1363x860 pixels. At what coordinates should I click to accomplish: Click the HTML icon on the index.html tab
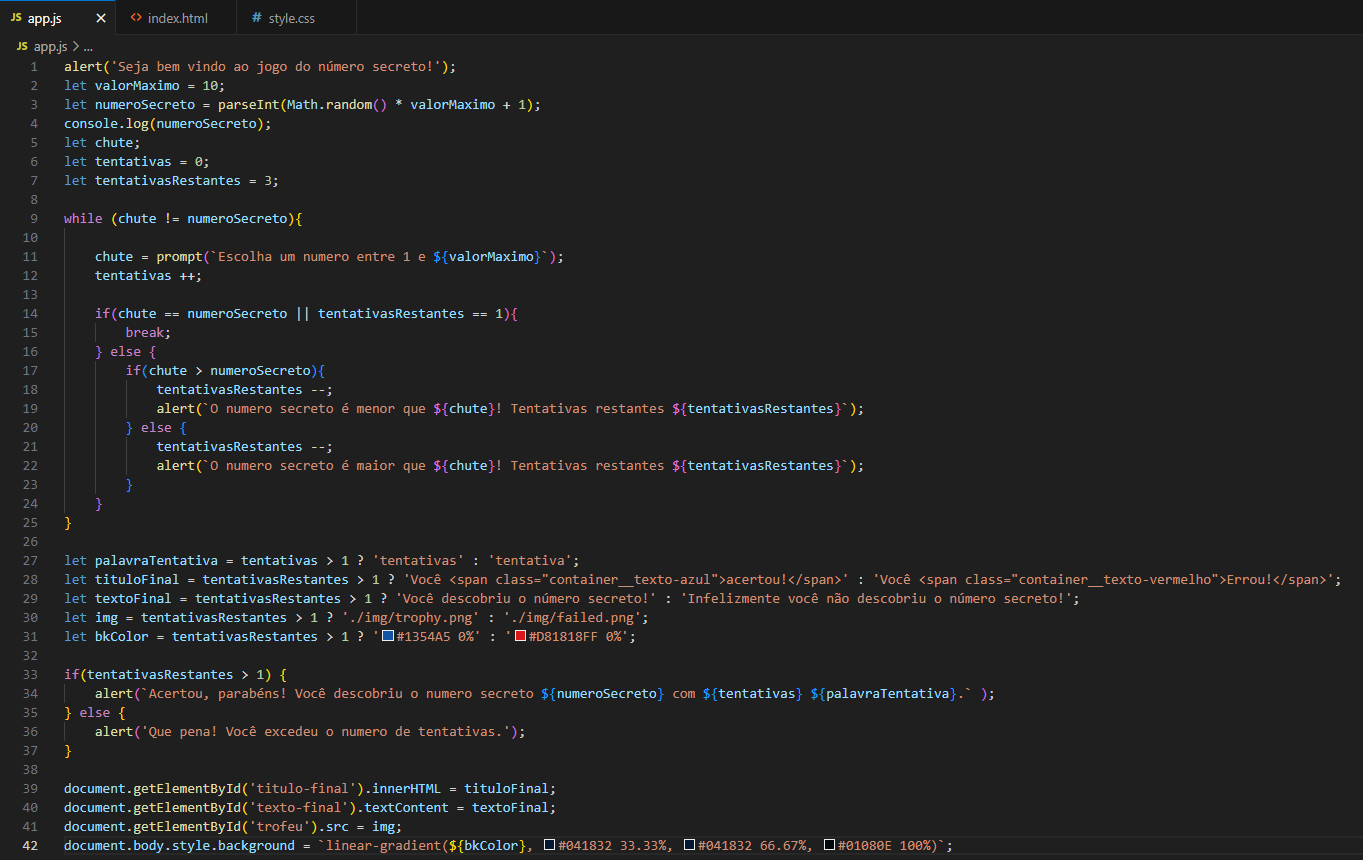pyautogui.click(x=136, y=18)
